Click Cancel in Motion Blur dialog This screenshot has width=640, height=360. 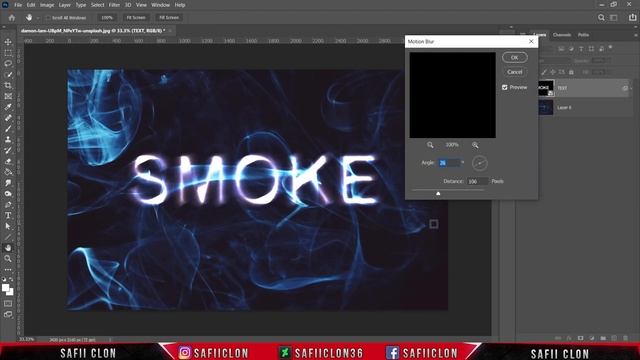click(x=515, y=72)
